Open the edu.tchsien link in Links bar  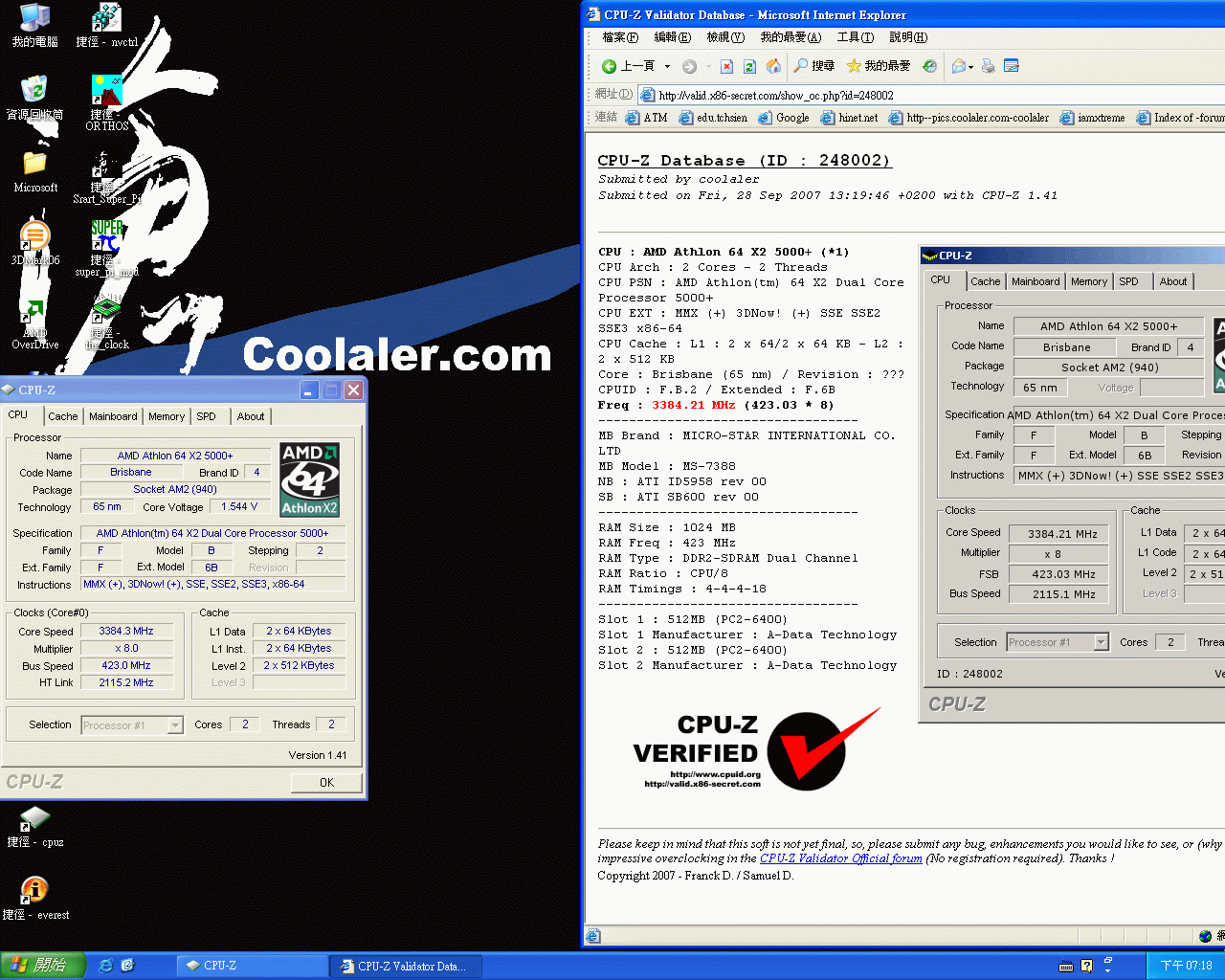pos(714,118)
